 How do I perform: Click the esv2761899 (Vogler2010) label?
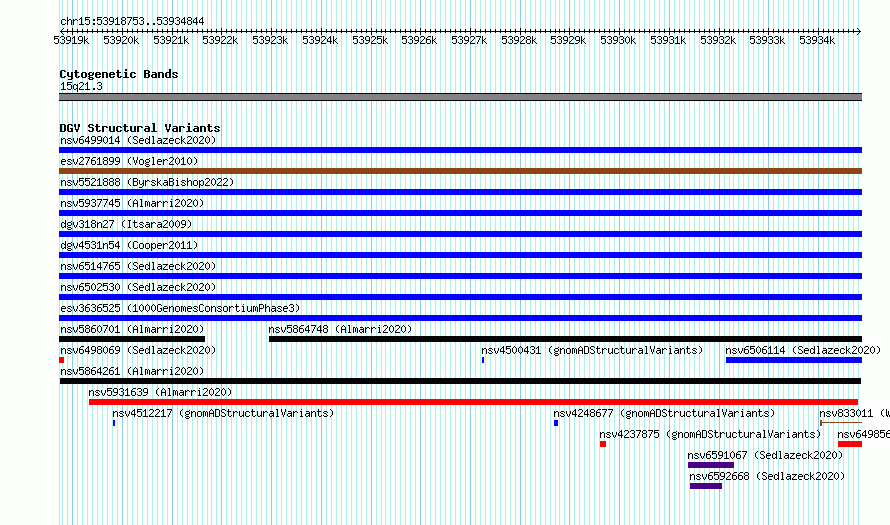[x=129, y=161]
